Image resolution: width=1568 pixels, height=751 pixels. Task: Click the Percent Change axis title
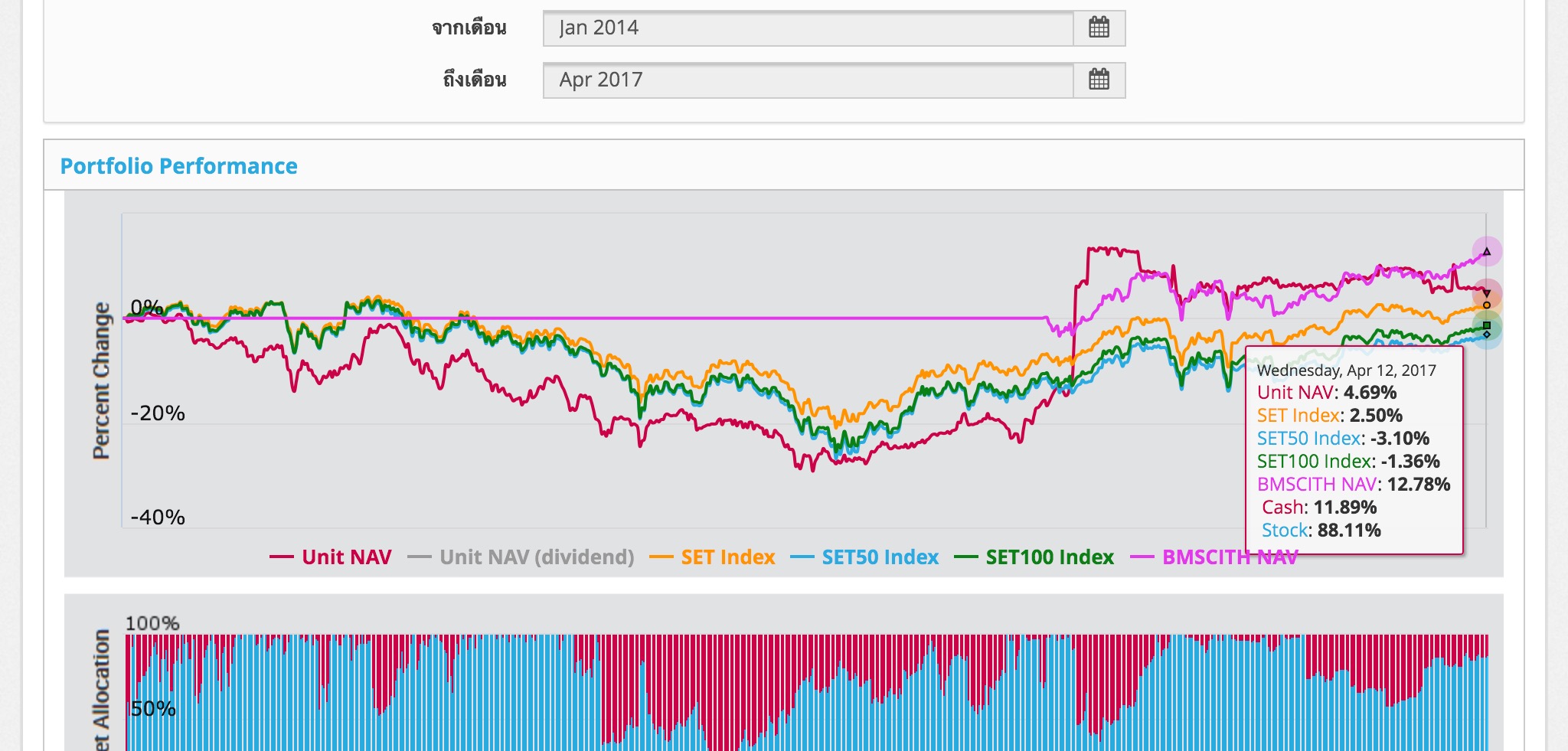tap(101, 380)
